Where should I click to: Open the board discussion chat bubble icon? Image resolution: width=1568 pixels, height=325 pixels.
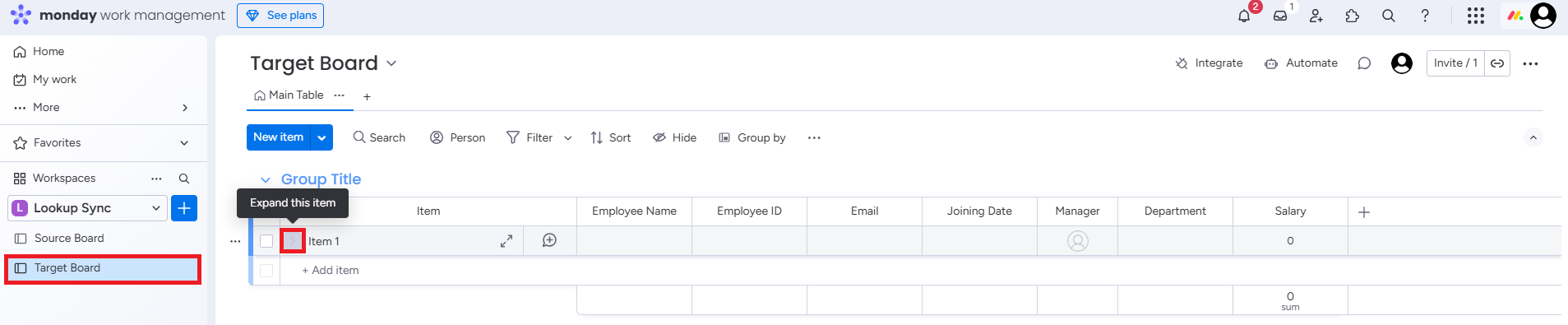tap(1364, 63)
